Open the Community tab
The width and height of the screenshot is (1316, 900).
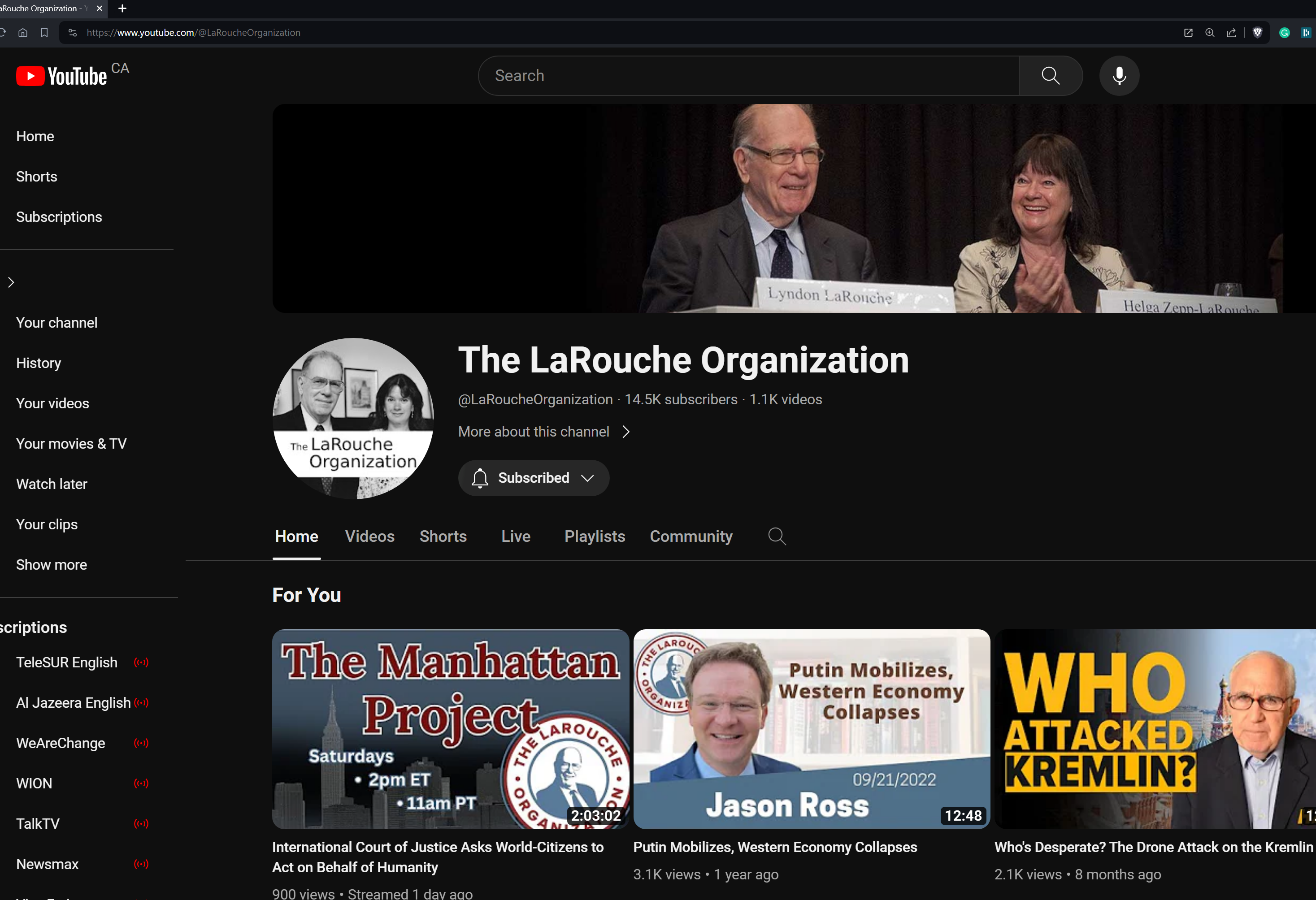[691, 536]
